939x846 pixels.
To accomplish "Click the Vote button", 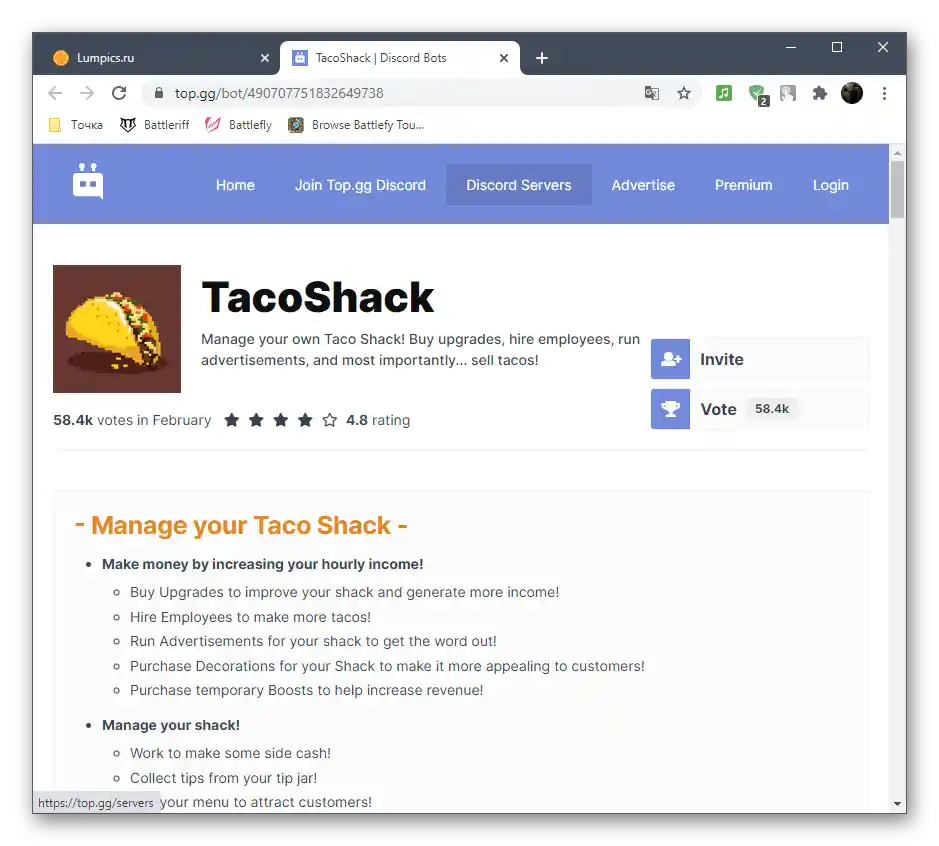I will (x=759, y=409).
